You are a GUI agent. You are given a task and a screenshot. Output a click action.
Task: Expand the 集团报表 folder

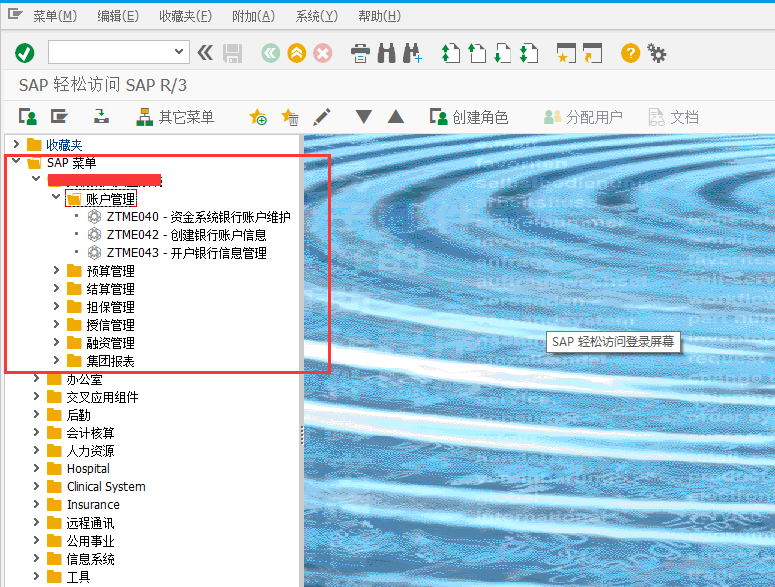56,360
